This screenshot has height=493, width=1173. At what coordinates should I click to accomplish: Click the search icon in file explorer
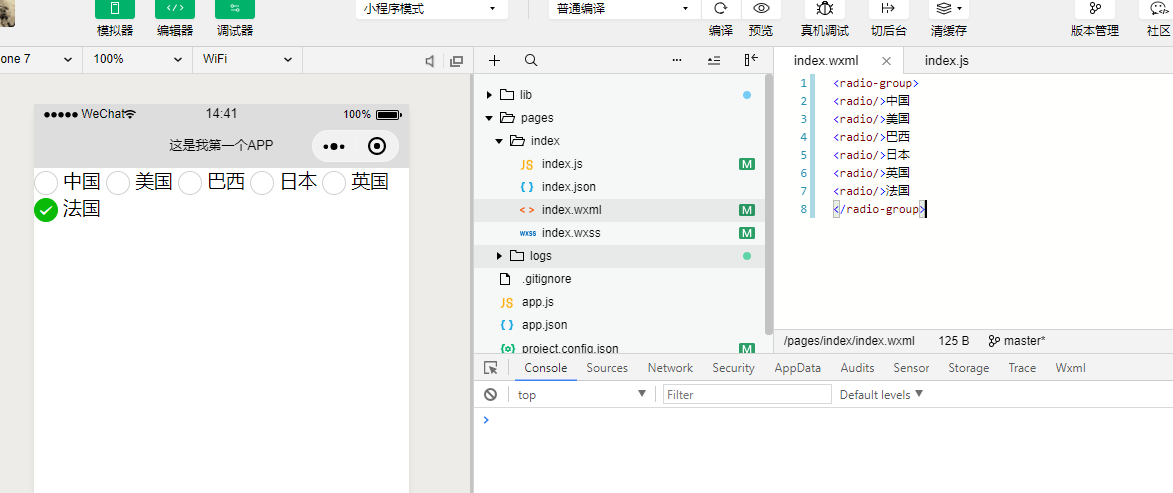pyautogui.click(x=531, y=60)
